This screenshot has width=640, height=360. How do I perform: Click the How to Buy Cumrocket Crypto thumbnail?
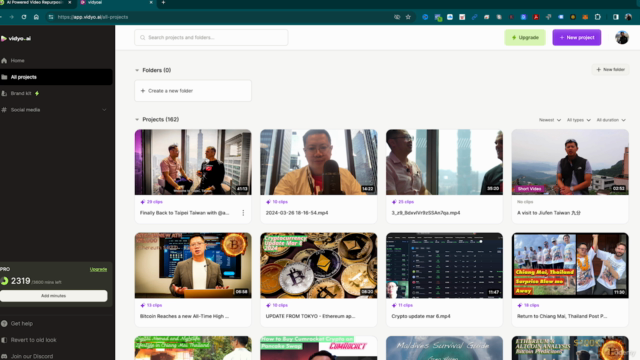[x=319, y=348]
